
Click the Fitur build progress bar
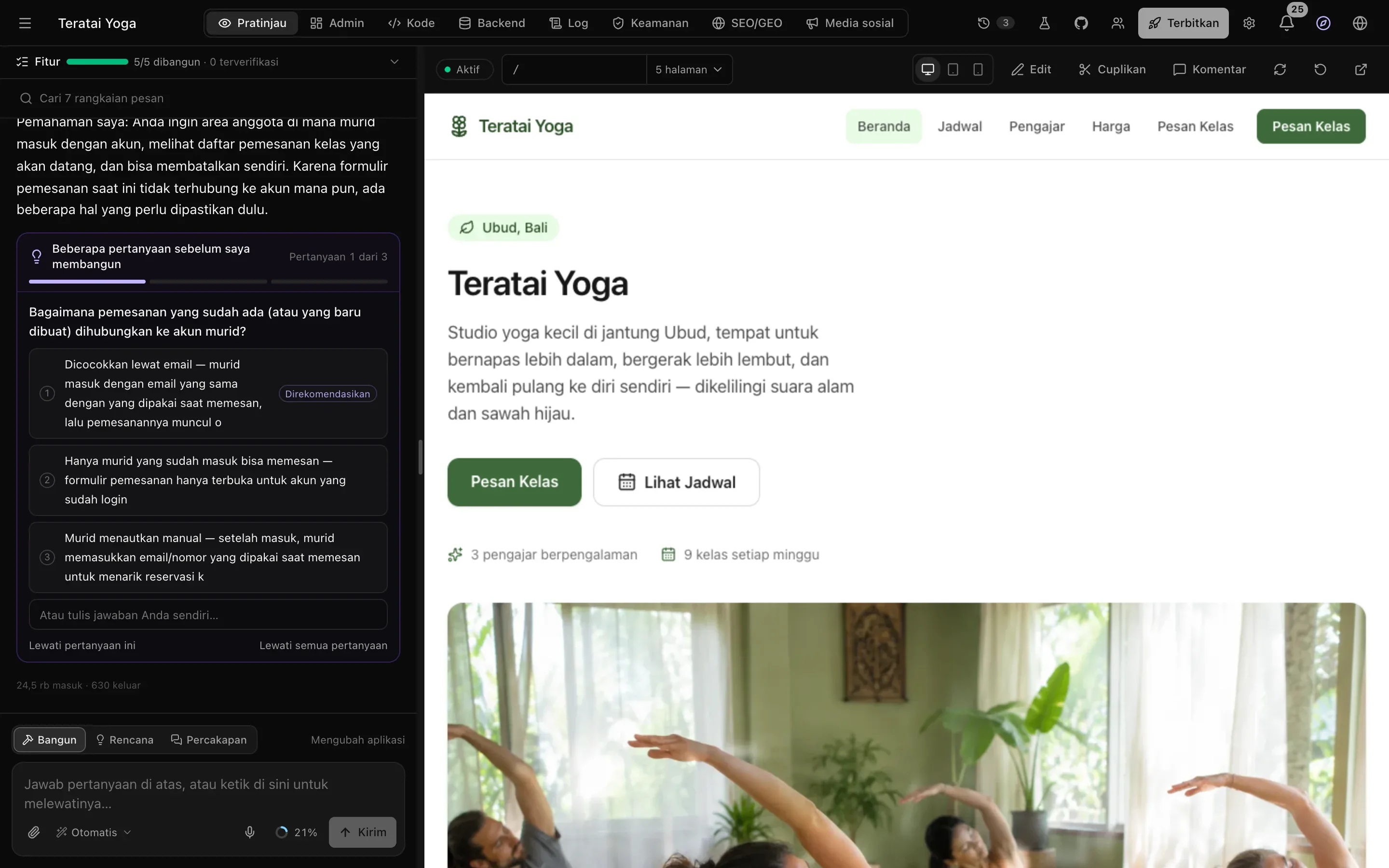pyautogui.click(x=97, y=61)
